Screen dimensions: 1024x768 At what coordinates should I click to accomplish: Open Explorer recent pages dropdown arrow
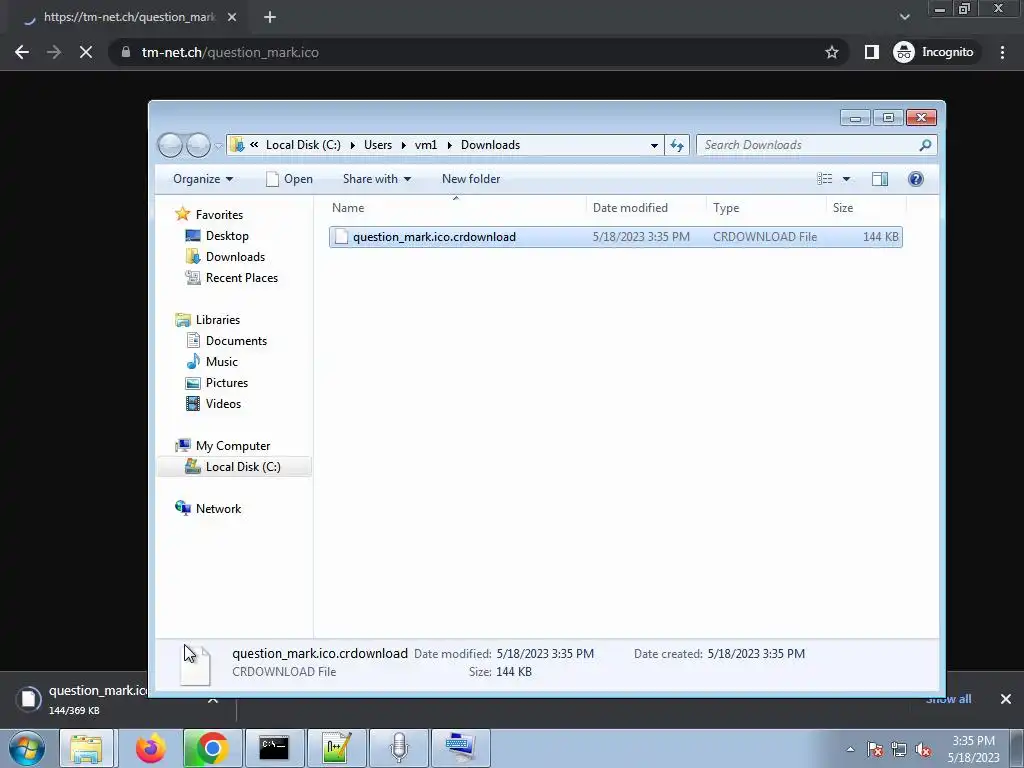pos(218,146)
